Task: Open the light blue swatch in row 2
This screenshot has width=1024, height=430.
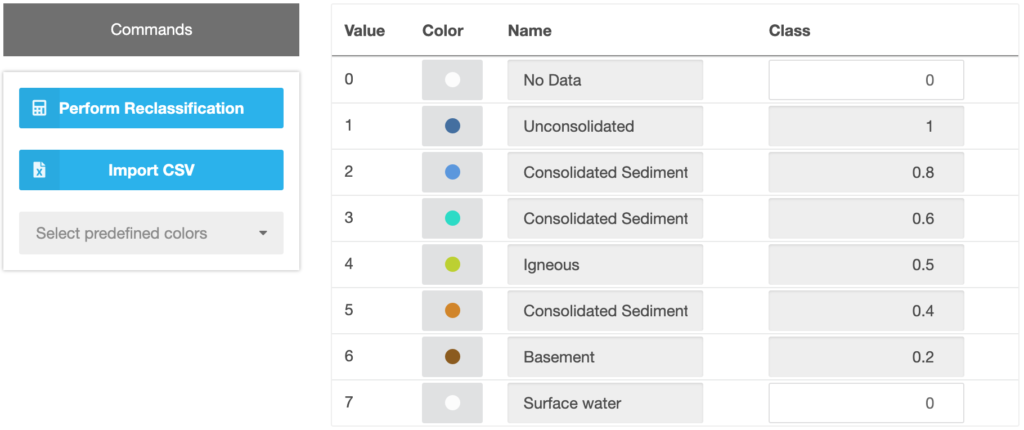Action: click(x=452, y=172)
